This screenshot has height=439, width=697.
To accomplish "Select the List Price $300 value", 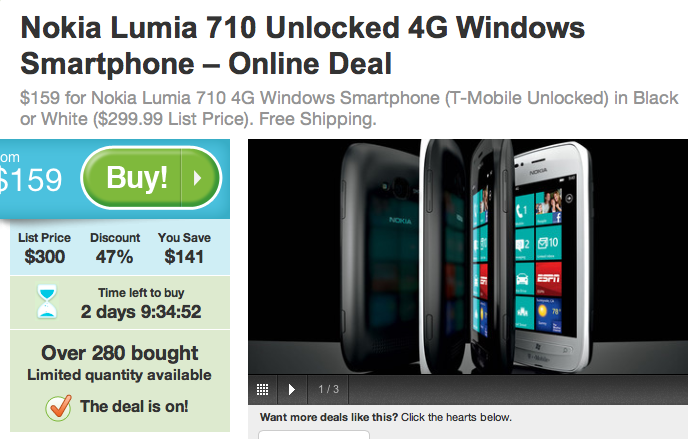I will pos(44,257).
